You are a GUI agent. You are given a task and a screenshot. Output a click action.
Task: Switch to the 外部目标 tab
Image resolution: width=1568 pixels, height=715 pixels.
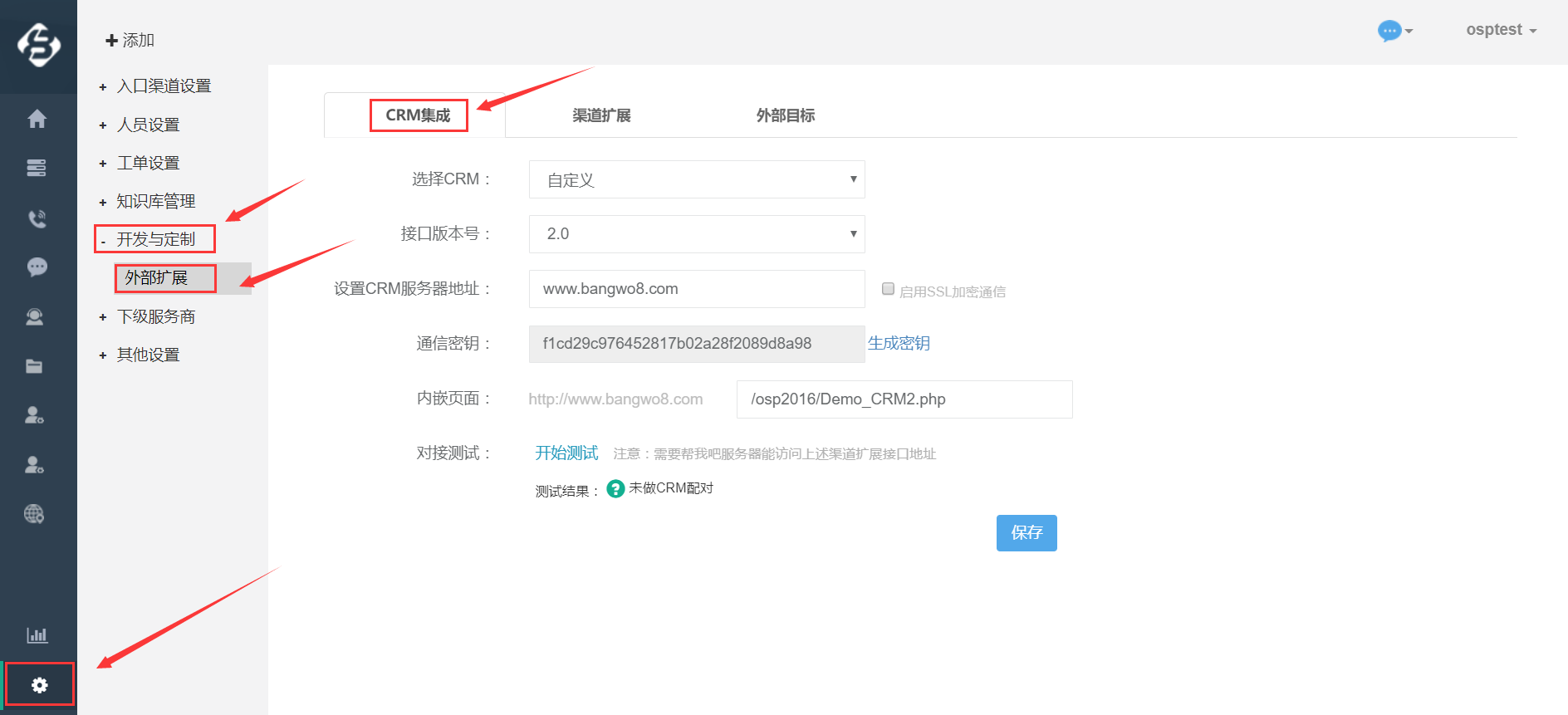tap(785, 115)
